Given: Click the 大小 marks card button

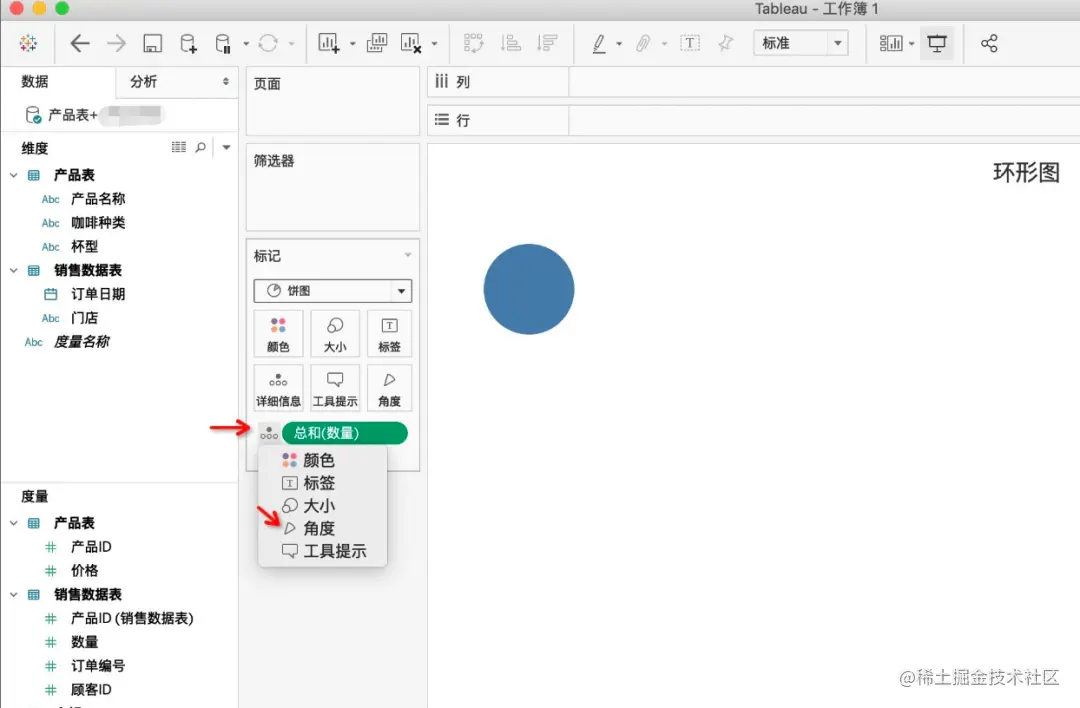Looking at the screenshot, I should tap(335, 334).
